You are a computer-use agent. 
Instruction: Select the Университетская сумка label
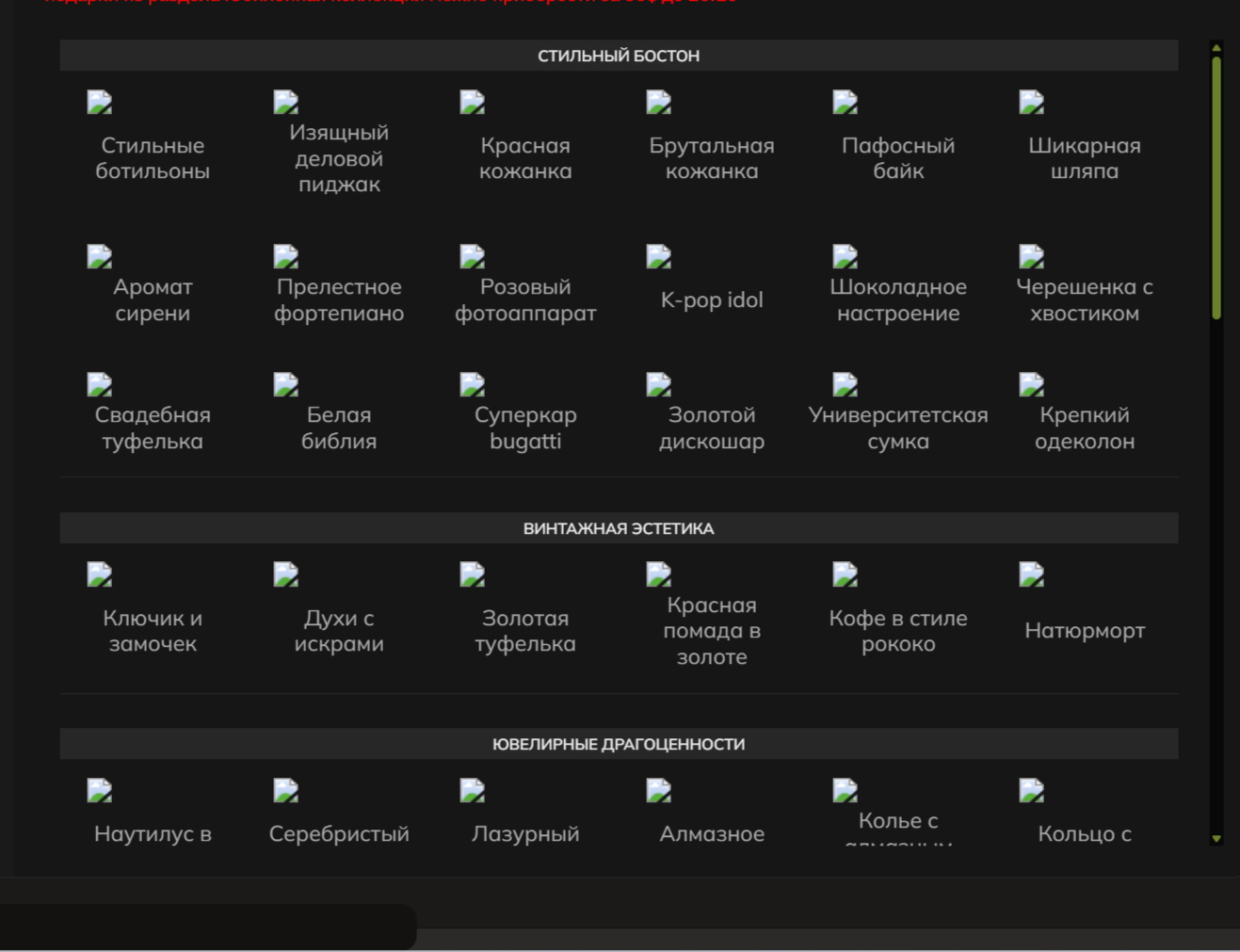click(x=898, y=428)
